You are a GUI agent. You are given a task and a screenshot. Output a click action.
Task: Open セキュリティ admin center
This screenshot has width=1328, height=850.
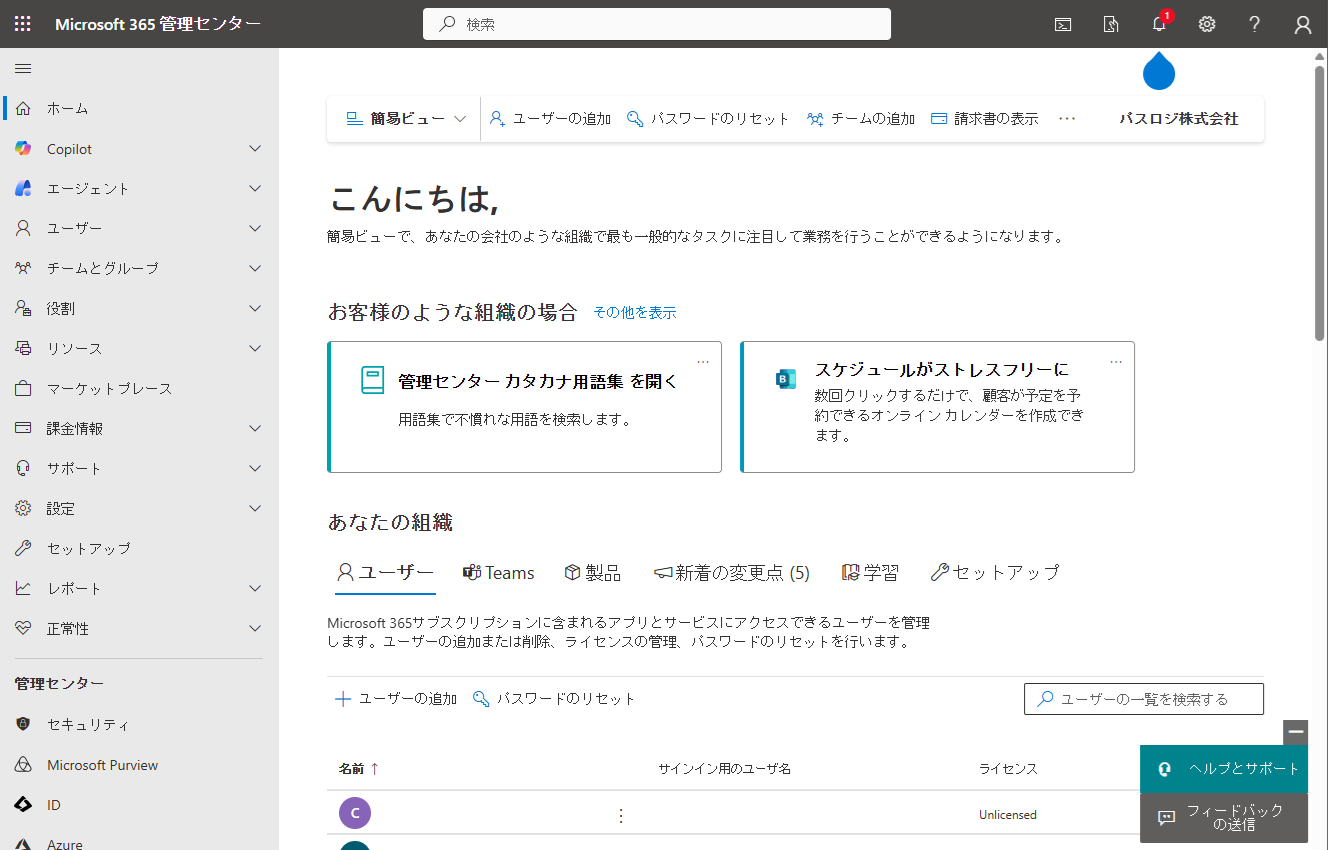coord(139,724)
